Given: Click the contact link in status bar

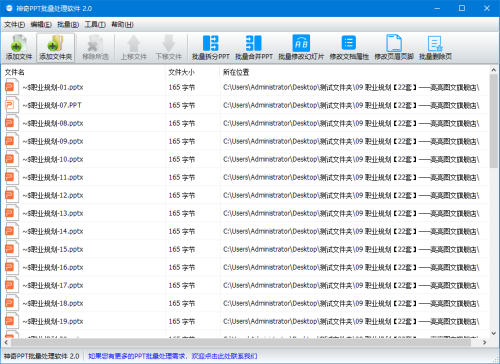Looking at the screenshot, I should click(x=173, y=356).
